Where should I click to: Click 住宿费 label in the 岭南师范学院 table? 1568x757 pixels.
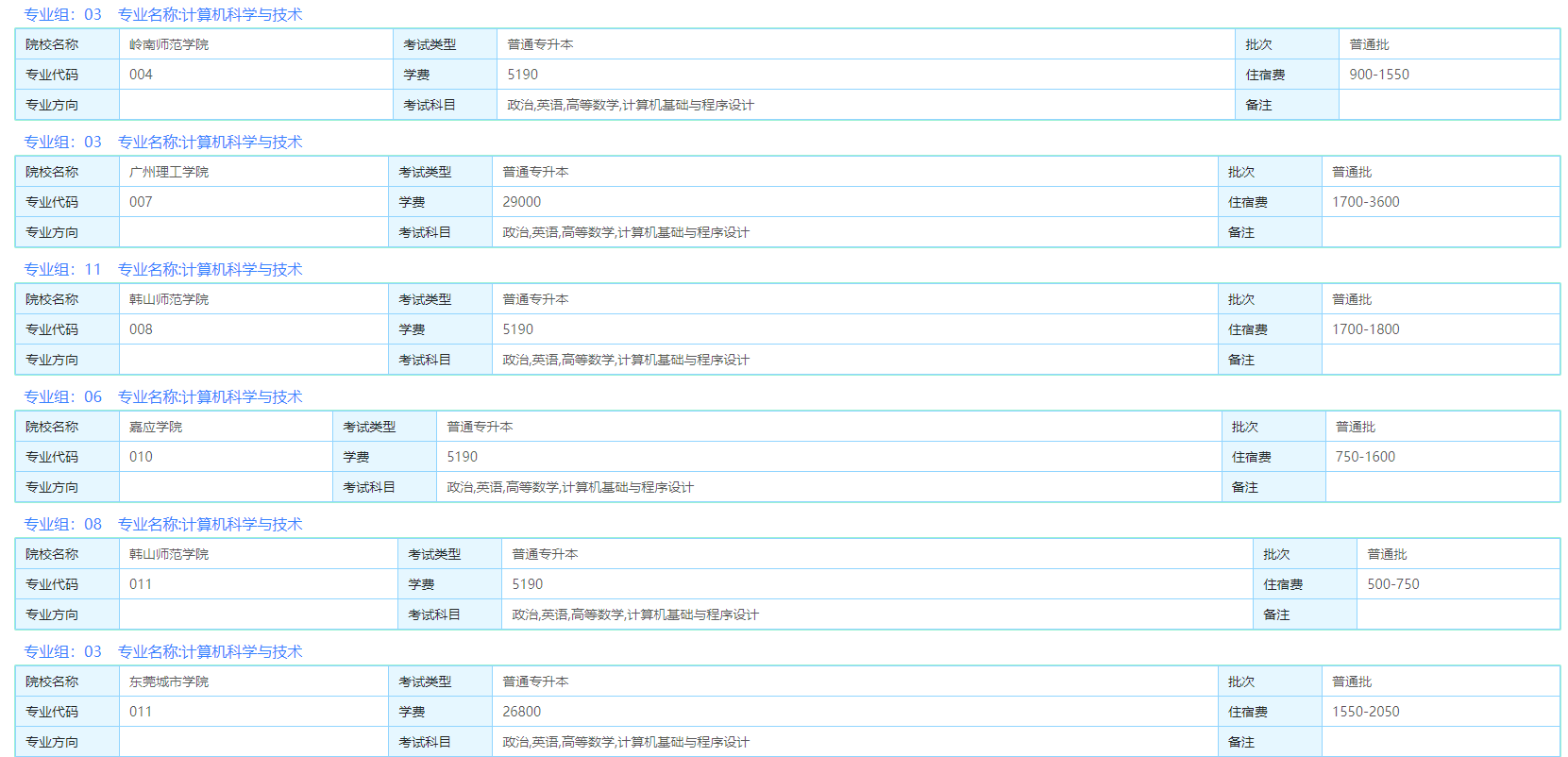click(1265, 75)
